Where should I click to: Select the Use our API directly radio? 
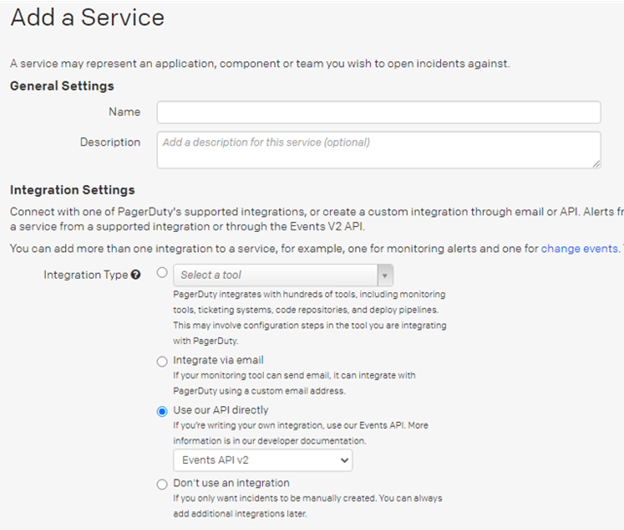(162, 411)
